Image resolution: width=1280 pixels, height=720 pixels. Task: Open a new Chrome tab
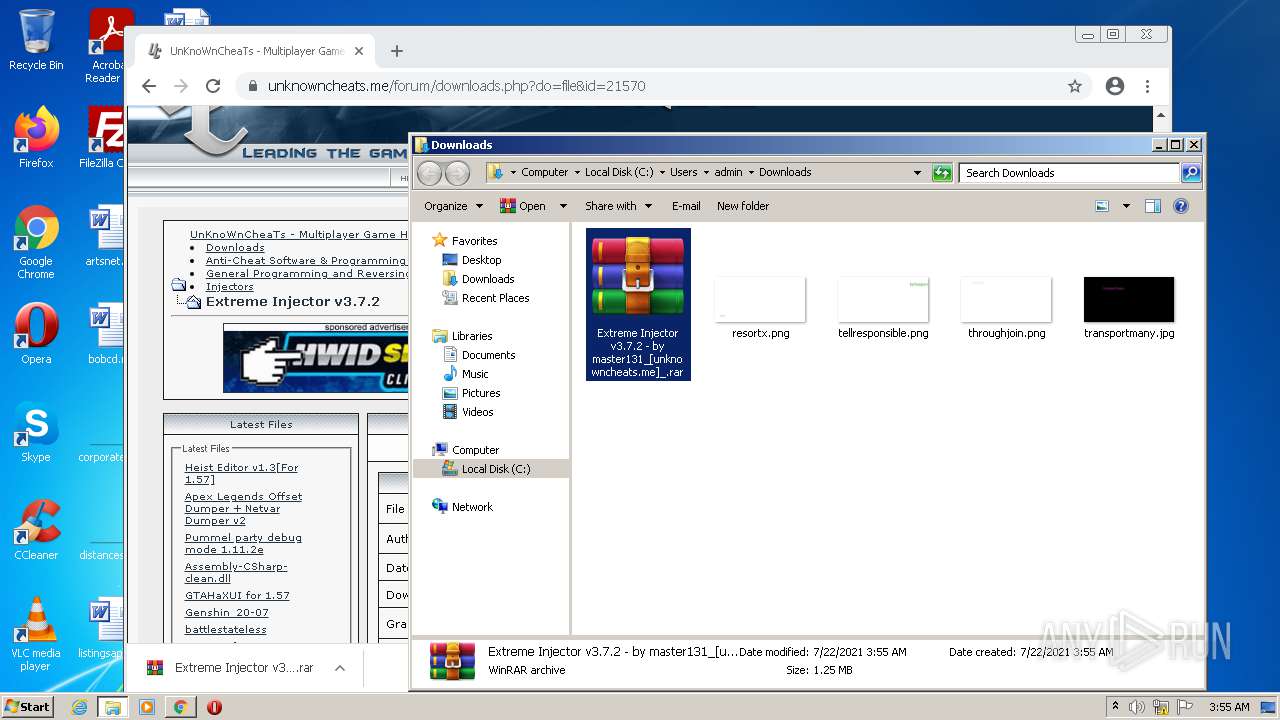(x=397, y=51)
